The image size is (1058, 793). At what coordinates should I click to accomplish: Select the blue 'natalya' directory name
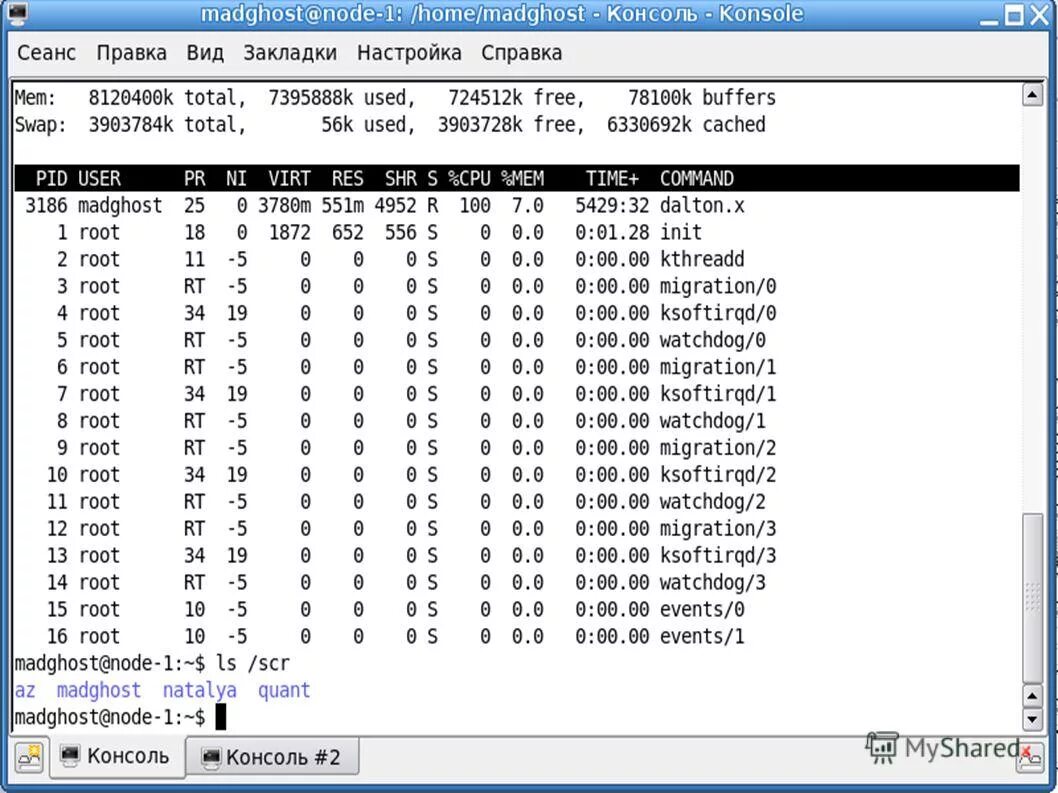click(199, 690)
